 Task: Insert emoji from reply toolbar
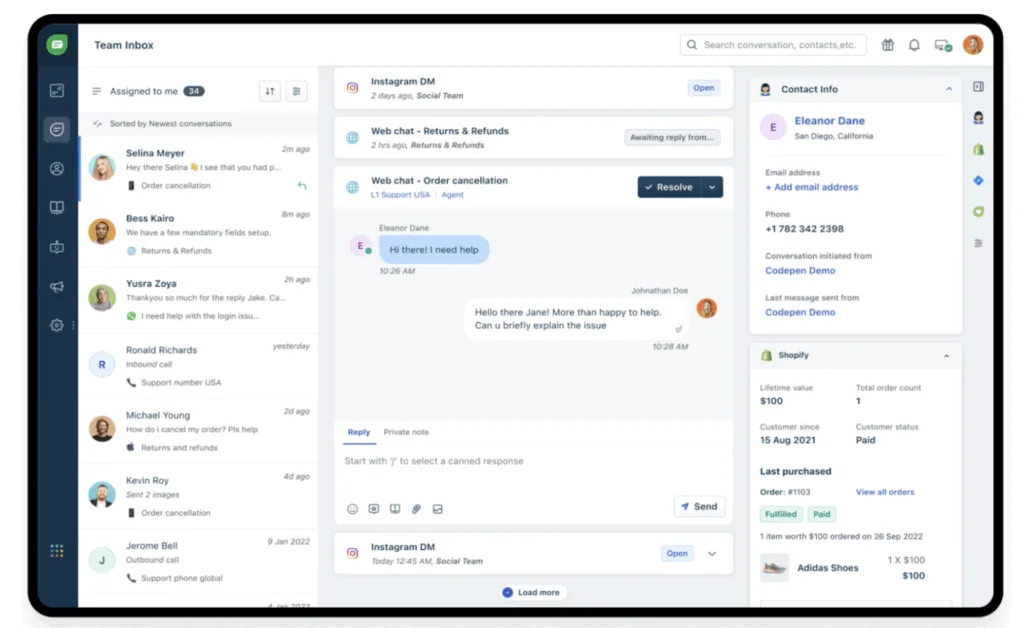point(352,509)
